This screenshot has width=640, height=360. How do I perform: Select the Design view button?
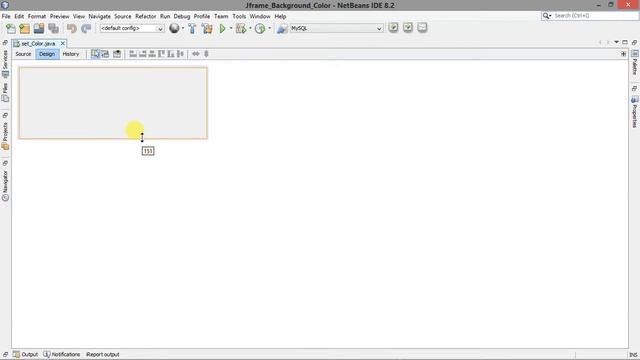click(47, 54)
